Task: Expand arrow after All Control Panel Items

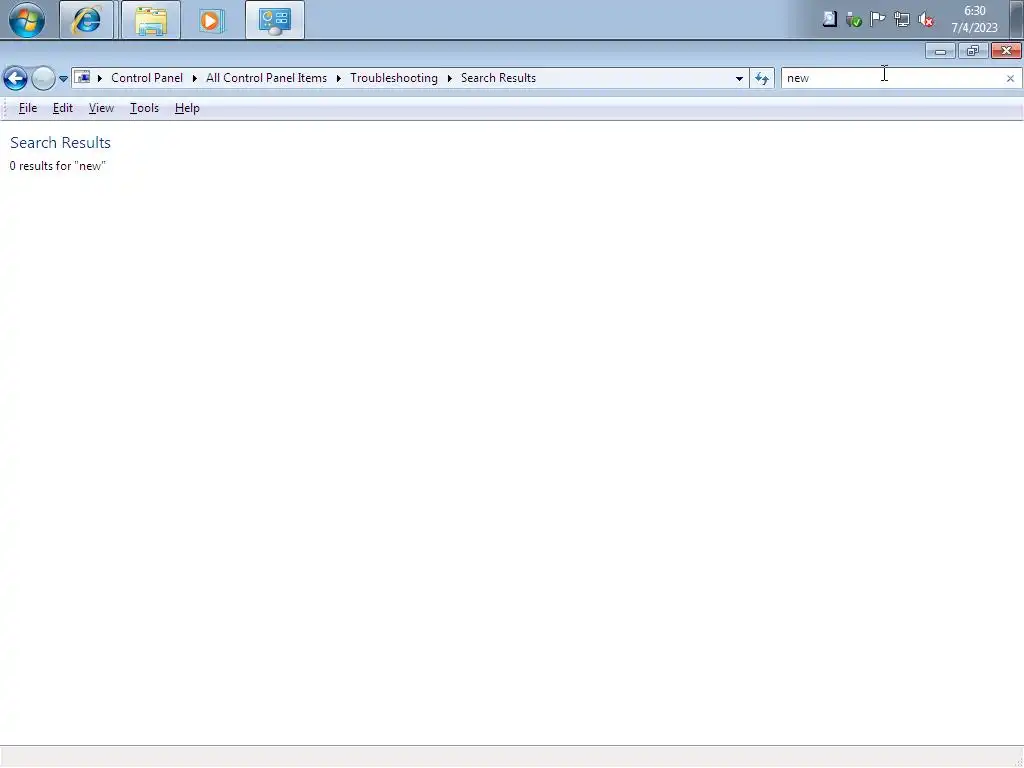Action: coord(339,78)
